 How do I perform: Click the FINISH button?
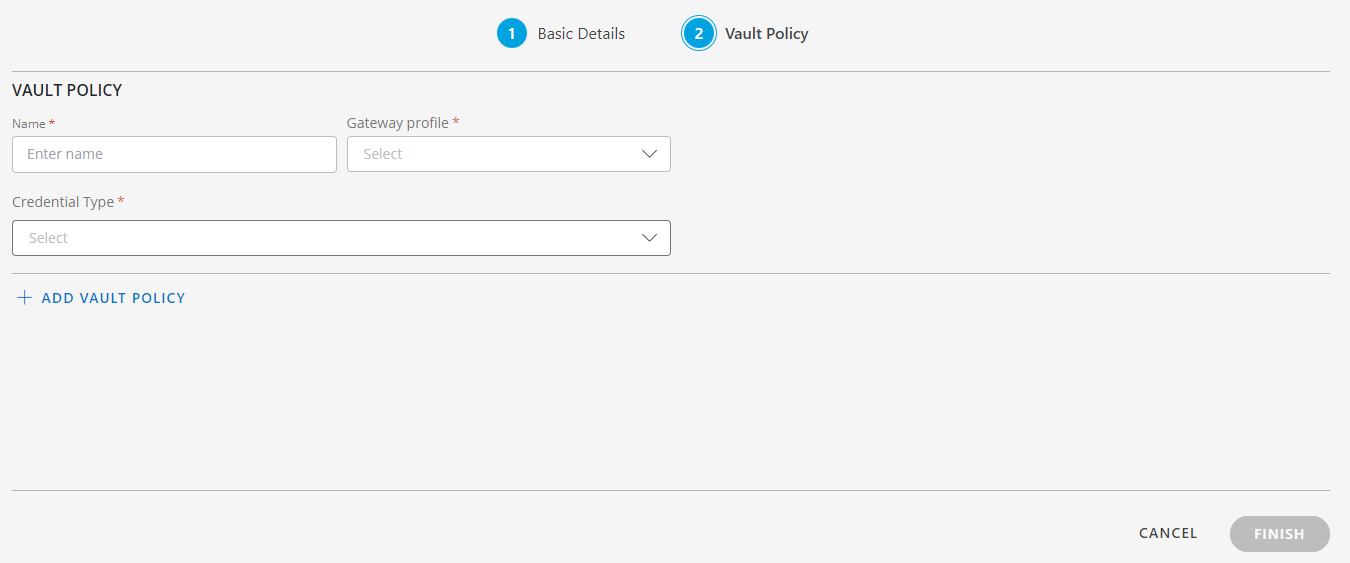pos(1280,534)
